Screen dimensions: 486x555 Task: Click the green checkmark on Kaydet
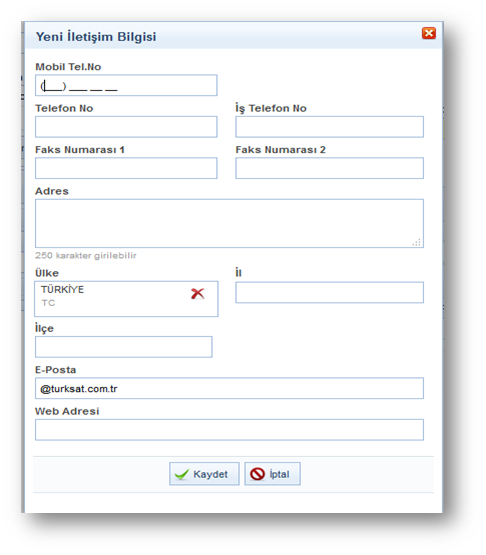tap(182, 474)
